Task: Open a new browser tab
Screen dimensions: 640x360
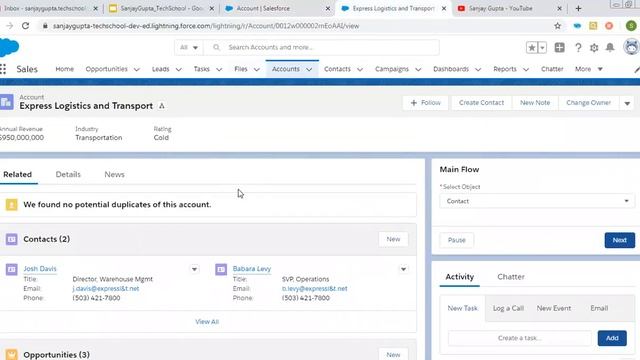Action: 578,8
